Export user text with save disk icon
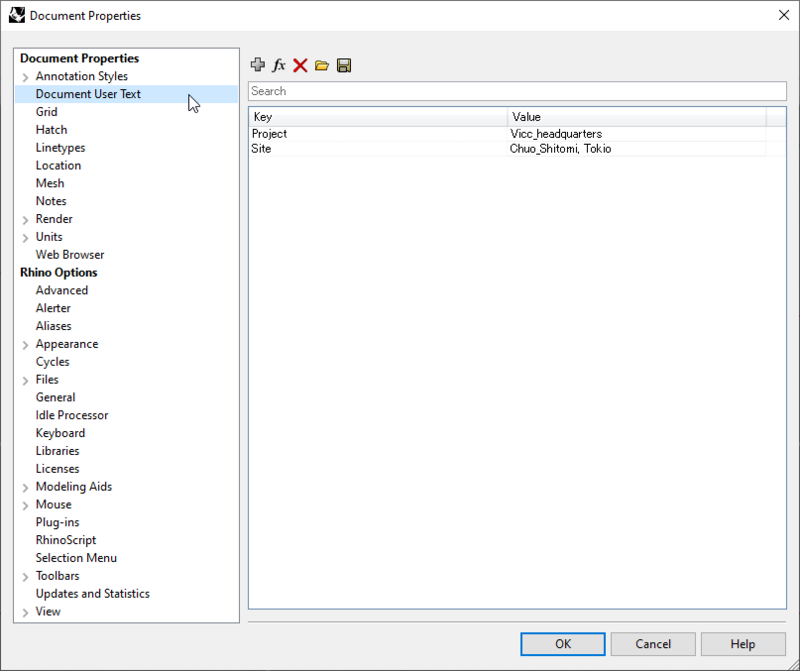 344,65
